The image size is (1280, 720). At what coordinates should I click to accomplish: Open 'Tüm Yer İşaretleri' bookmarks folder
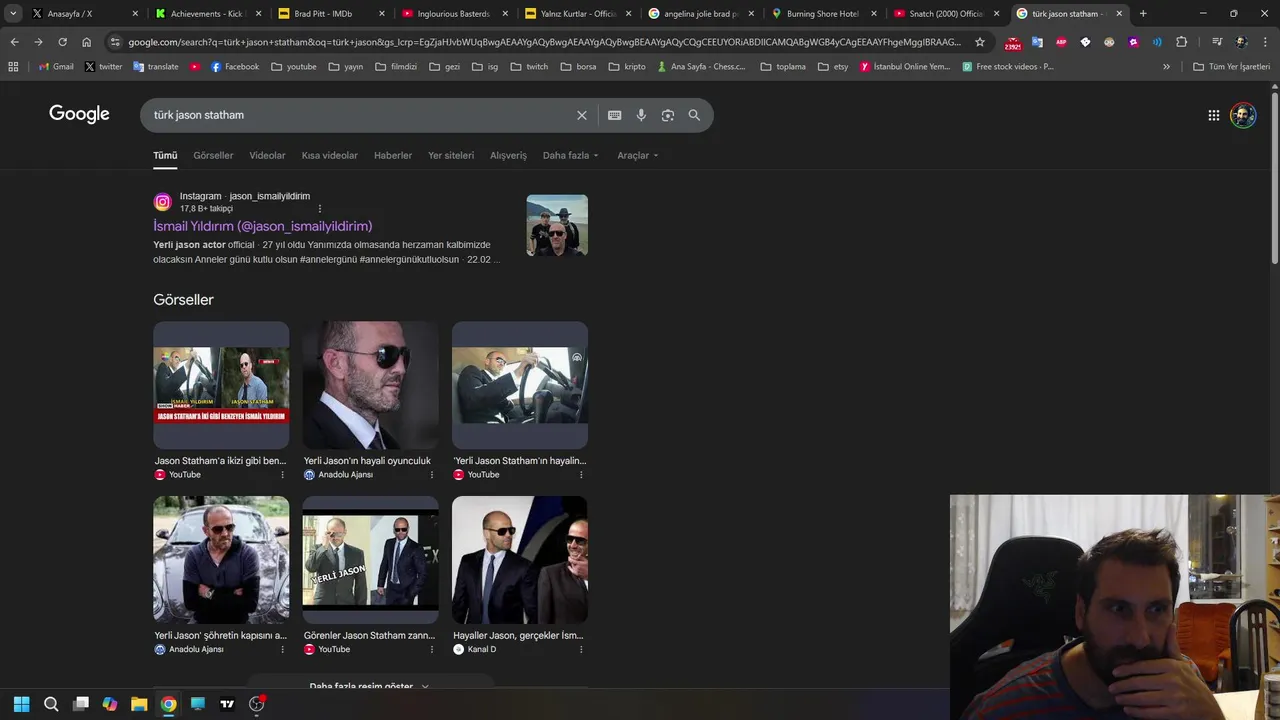tap(1231, 66)
